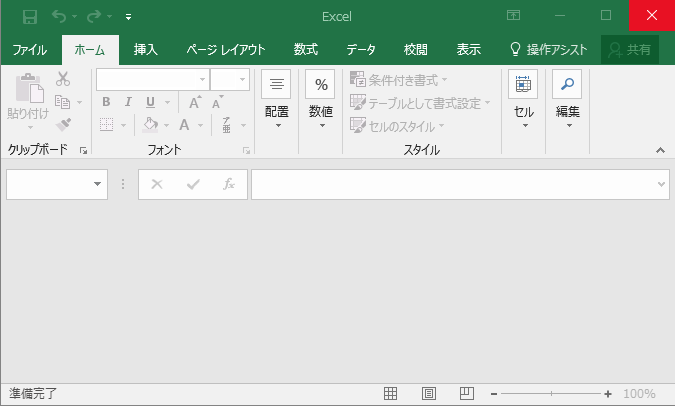Screen dimensions: 675x406
Task: Toggle Bold formatting
Action: [106, 102]
